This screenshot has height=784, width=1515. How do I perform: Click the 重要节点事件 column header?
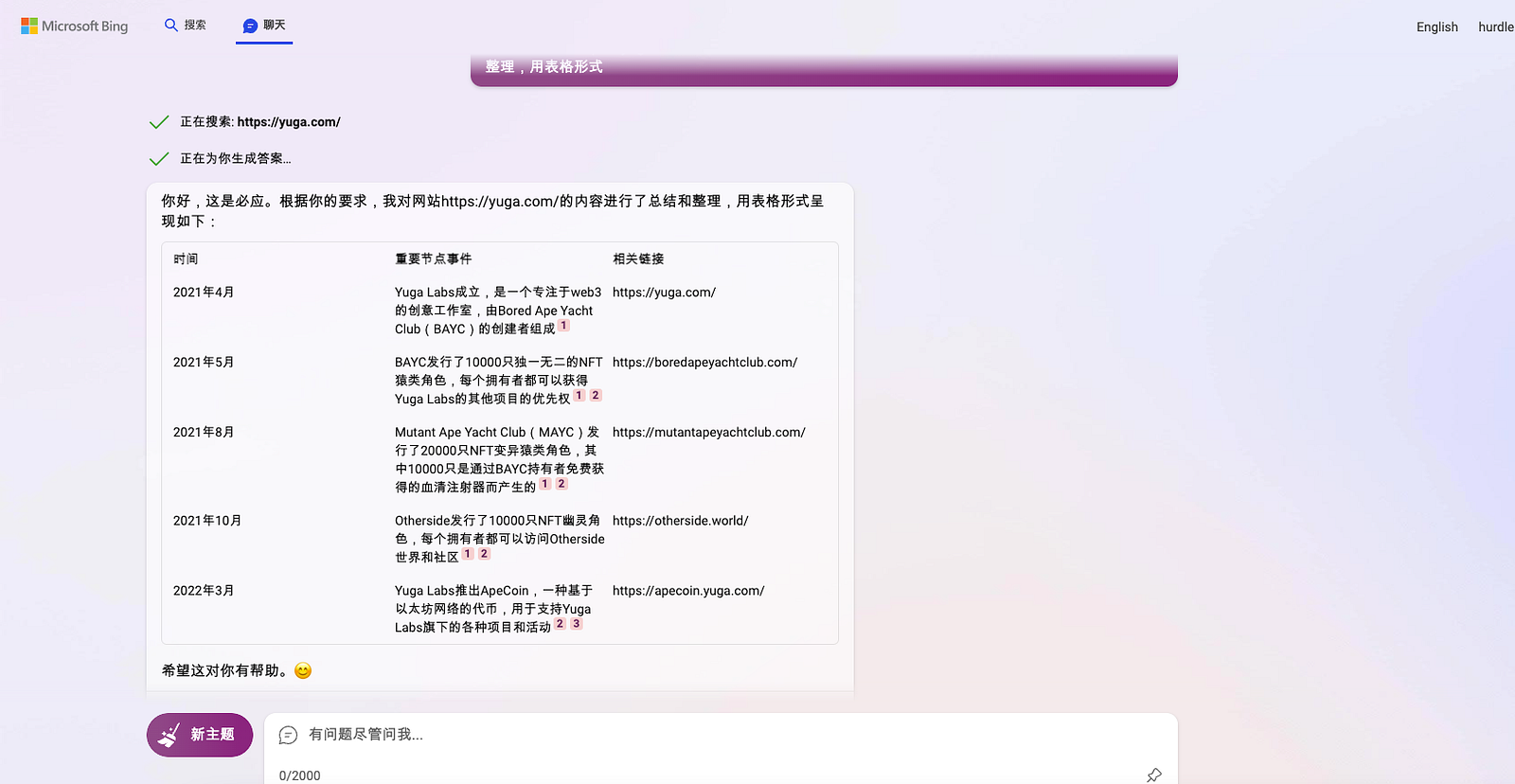click(x=433, y=259)
